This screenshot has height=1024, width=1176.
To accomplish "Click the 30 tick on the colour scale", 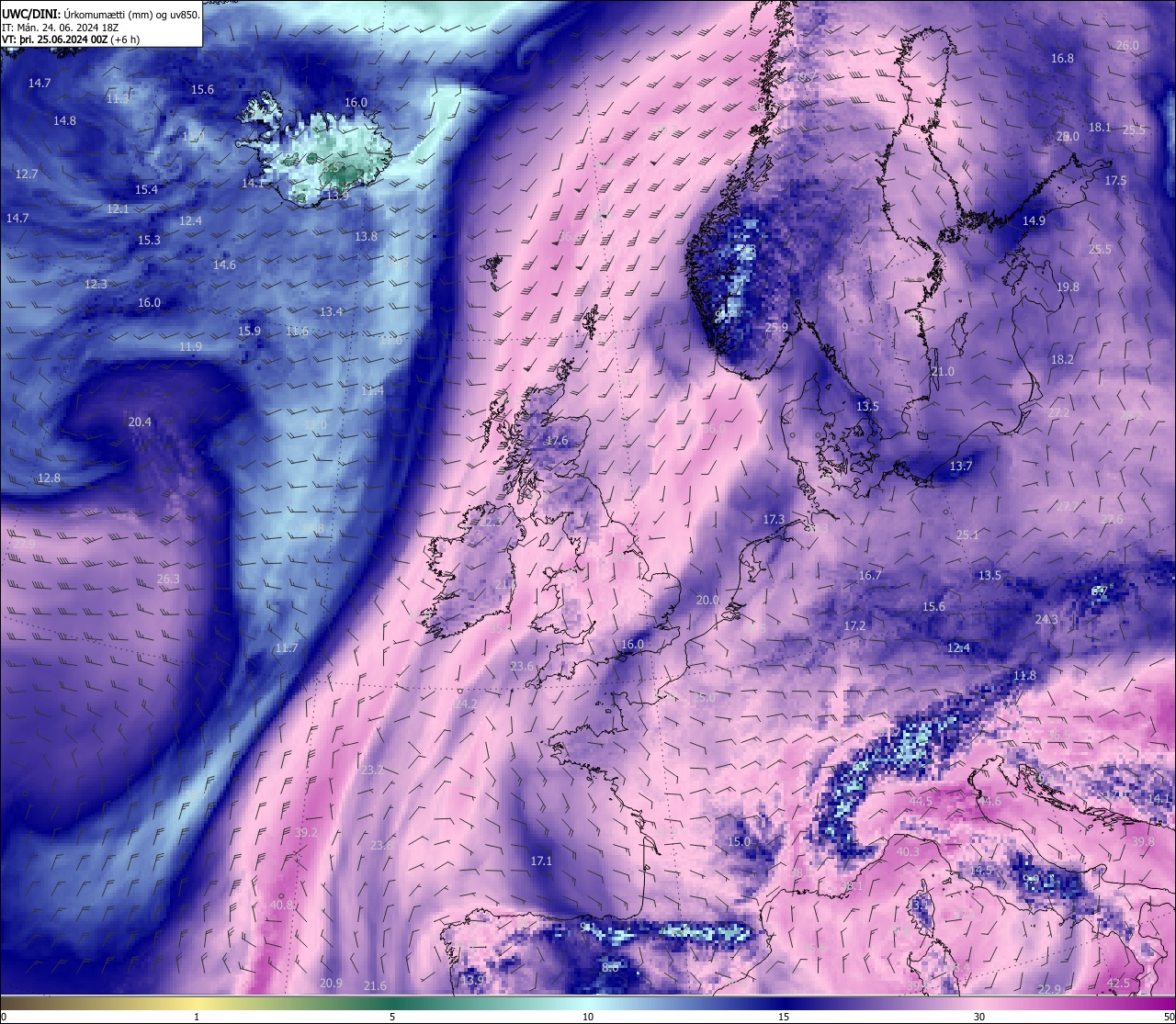I will tap(979, 1017).
